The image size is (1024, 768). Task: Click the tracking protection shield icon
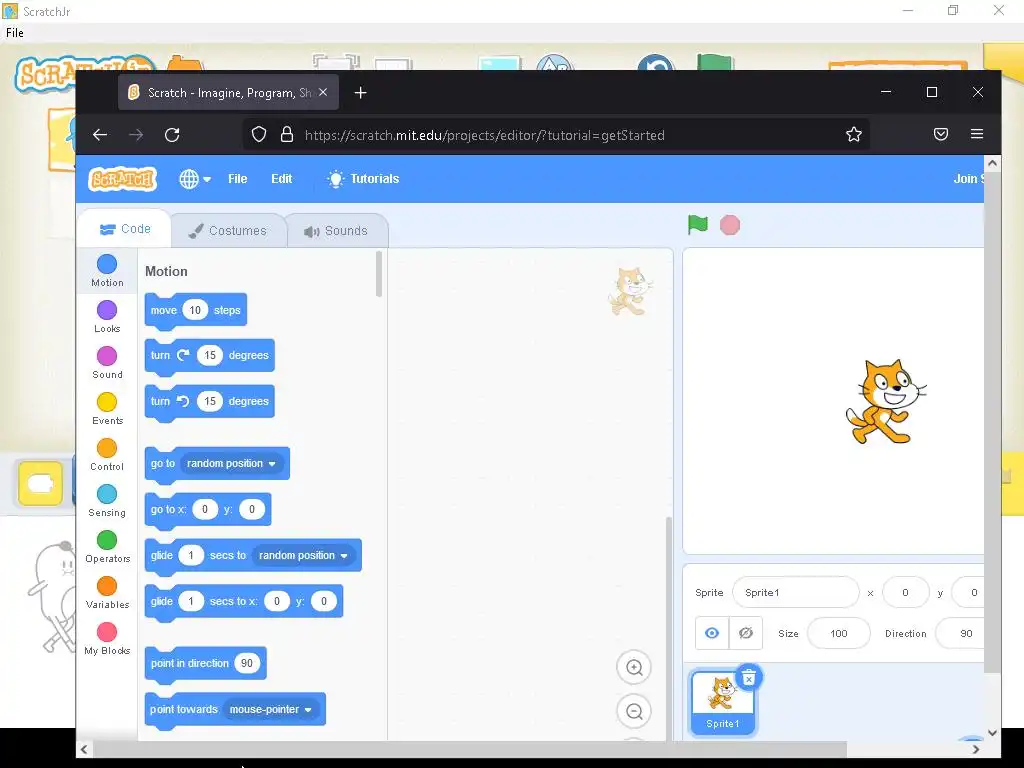coord(259,135)
